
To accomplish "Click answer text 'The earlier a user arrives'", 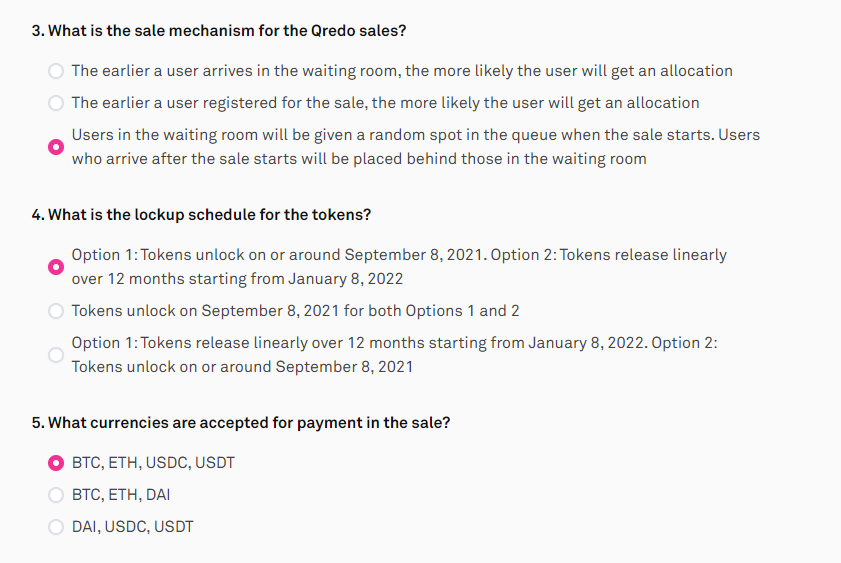I will (x=402, y=71).
